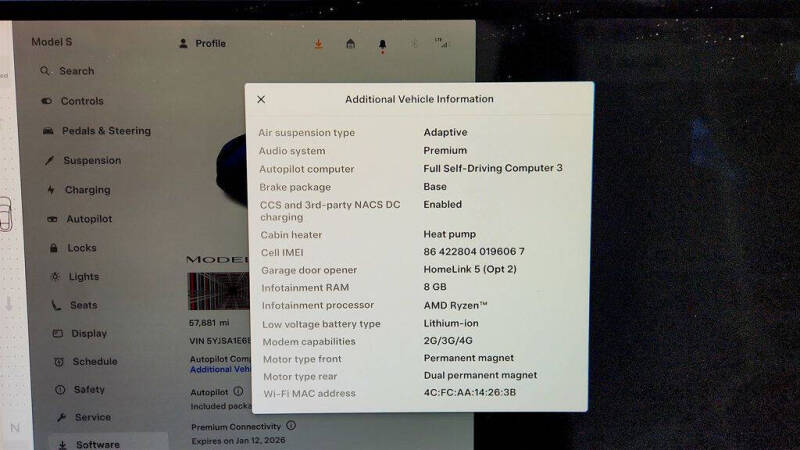
Task: Click the car icon beside Pedals & Steering
Action: point(48,131)
